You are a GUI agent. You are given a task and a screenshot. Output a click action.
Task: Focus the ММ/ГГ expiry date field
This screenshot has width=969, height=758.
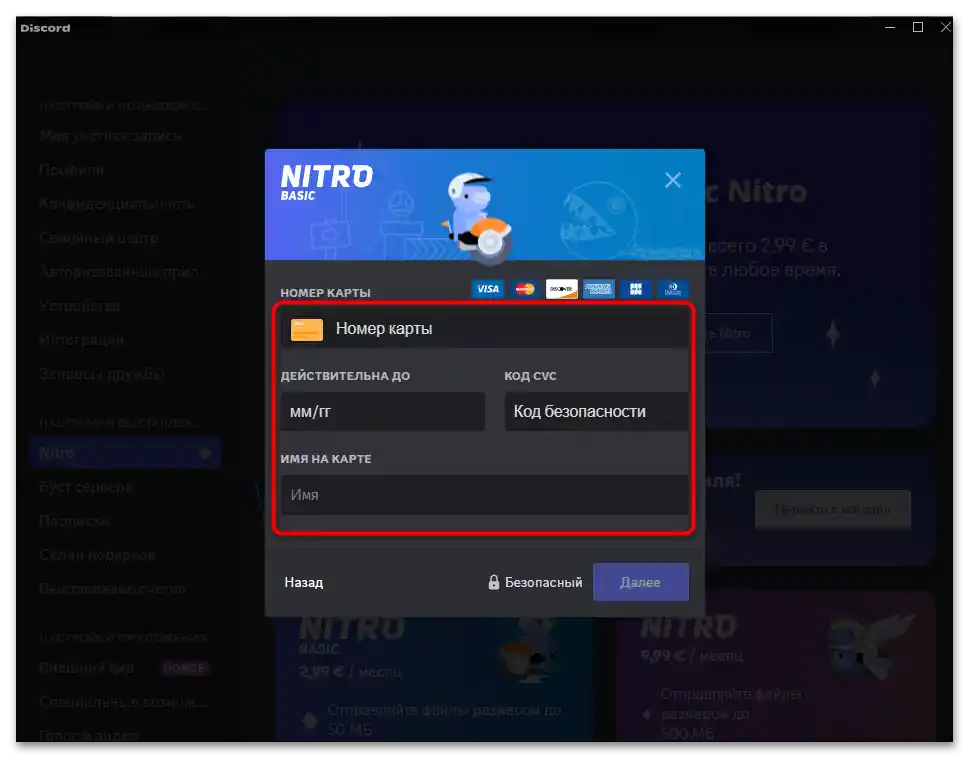(383, 411)
